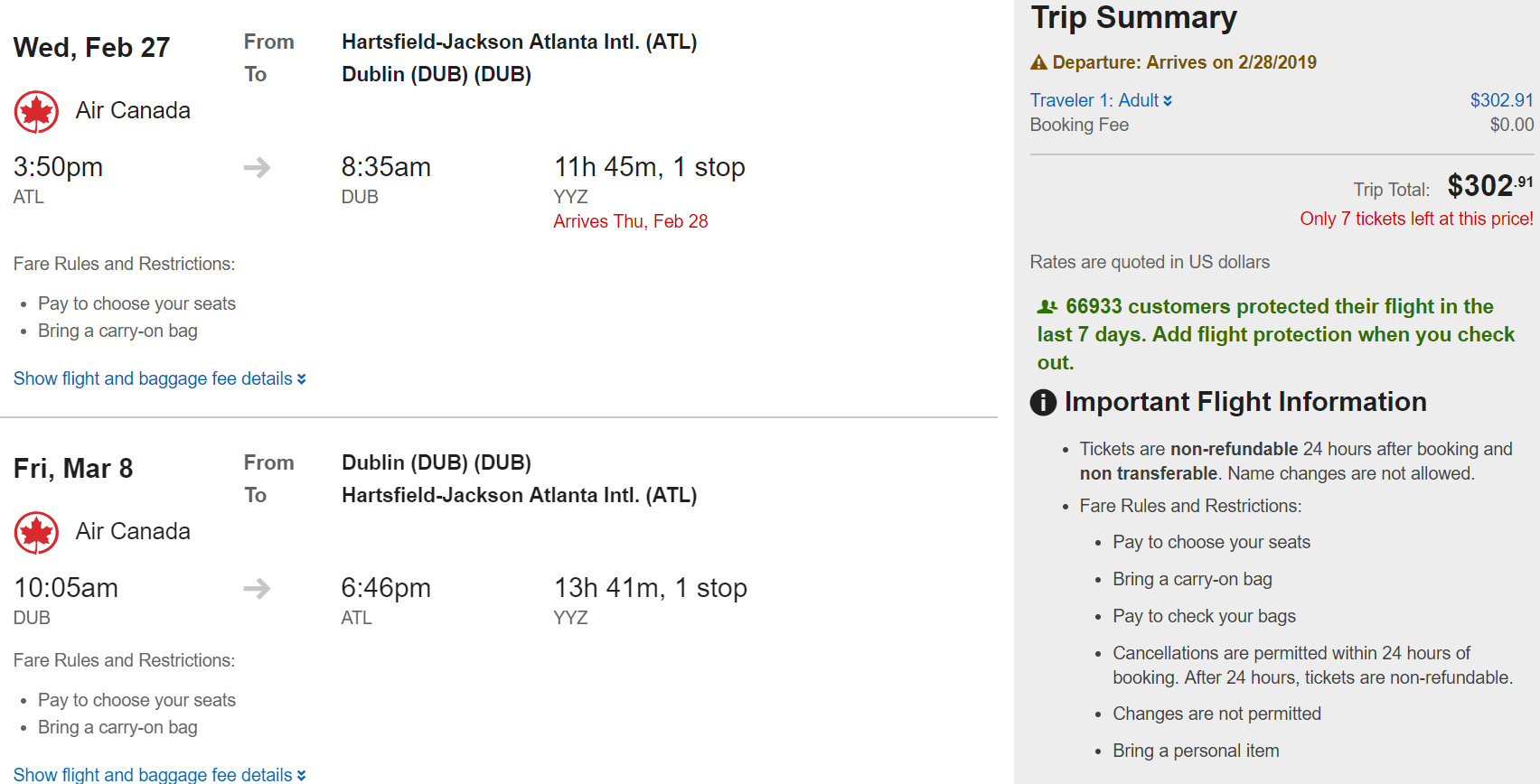Click the 11h 45m, 1 stop duration text
The width and height of the screenshot is (1540, 784).
point(649,168)
